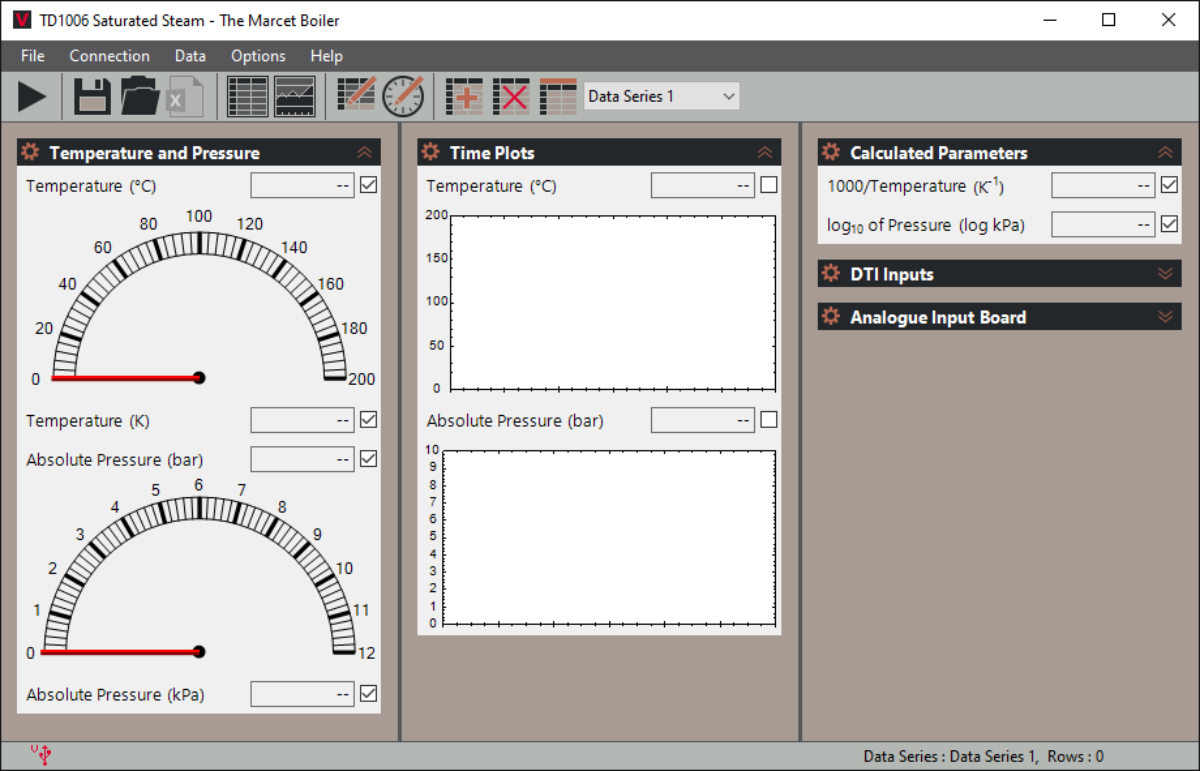The height and width of the screenshot is (771, 1200).
Task: Open the Options menu
Action: coord(258,56)
